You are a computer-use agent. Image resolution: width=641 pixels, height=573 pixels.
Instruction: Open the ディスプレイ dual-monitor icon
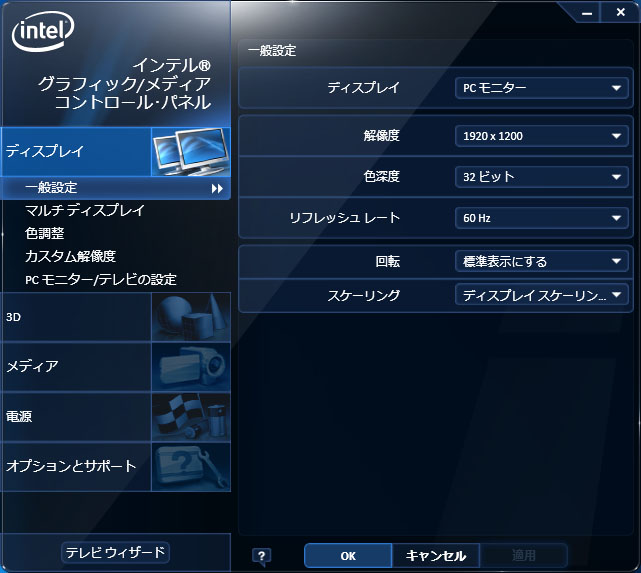pos(191,152)
